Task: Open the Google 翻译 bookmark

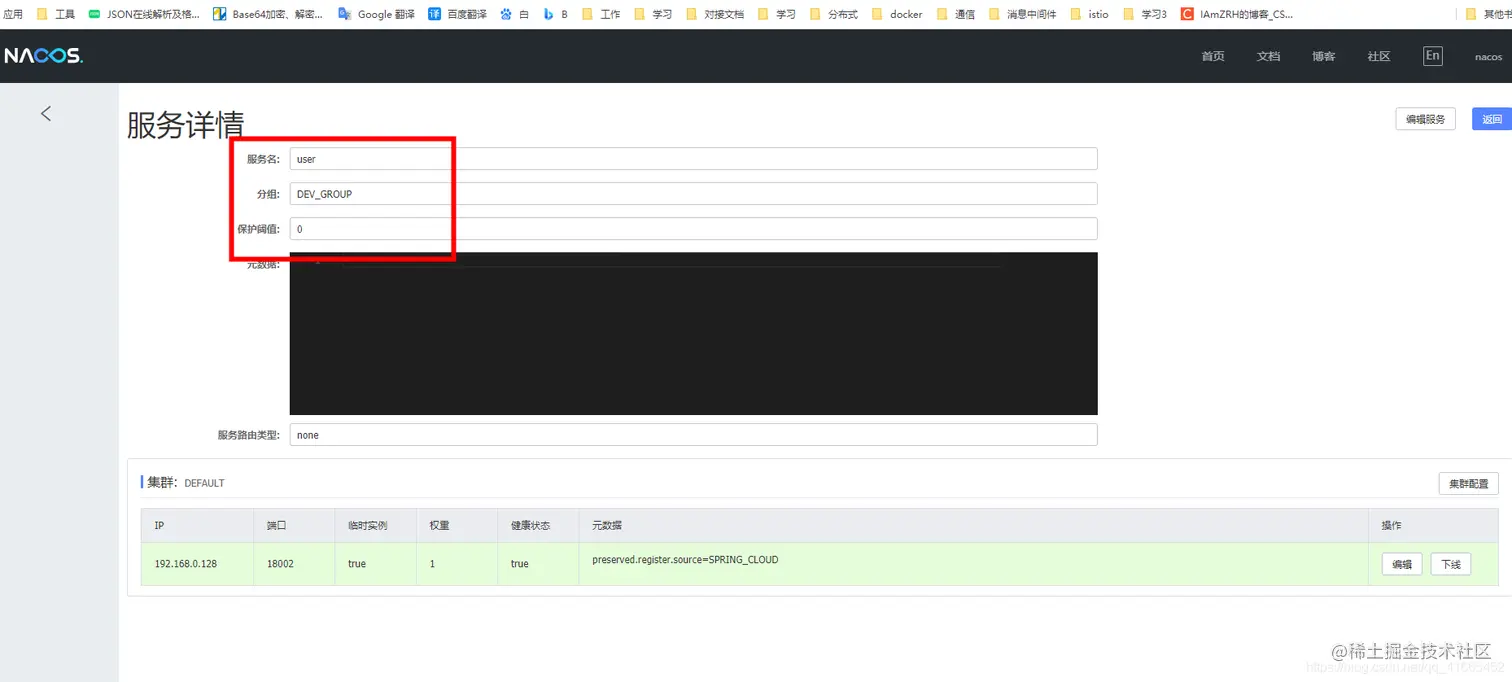Action: tap(376, 14)
